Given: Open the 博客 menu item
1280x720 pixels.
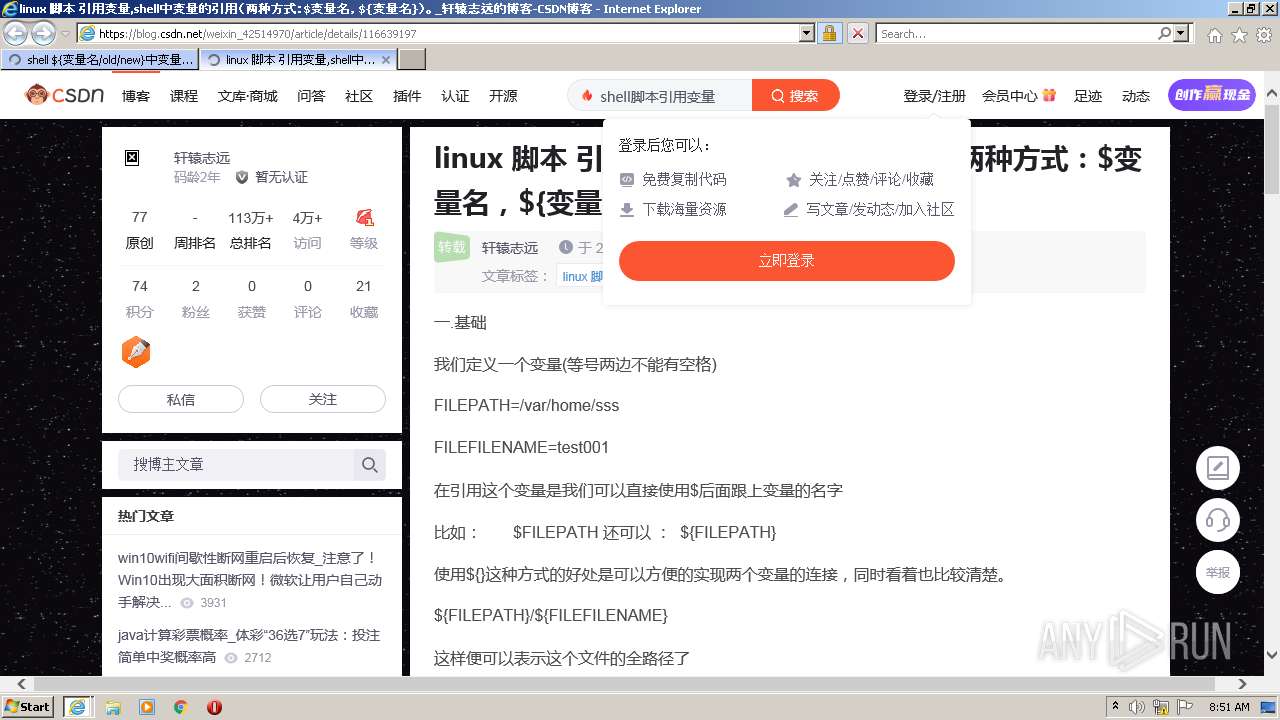Looking at the screenshot, I should coord(136,96).
